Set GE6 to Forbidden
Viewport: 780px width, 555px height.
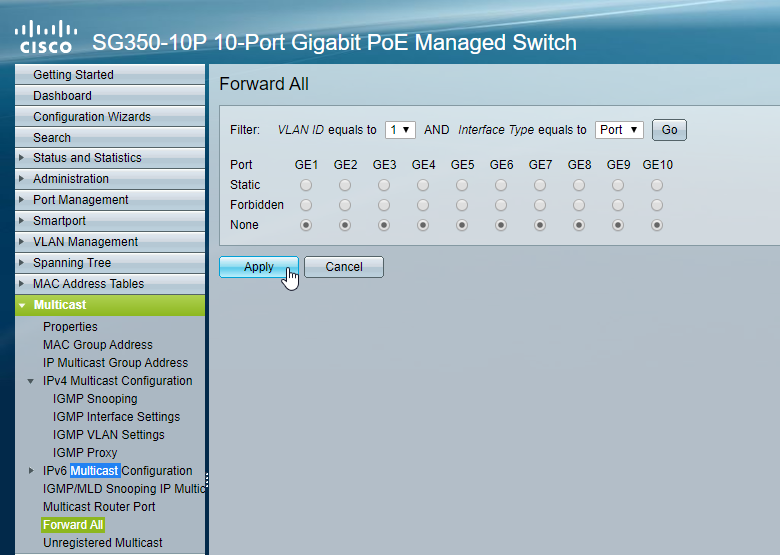coord(501,205)
